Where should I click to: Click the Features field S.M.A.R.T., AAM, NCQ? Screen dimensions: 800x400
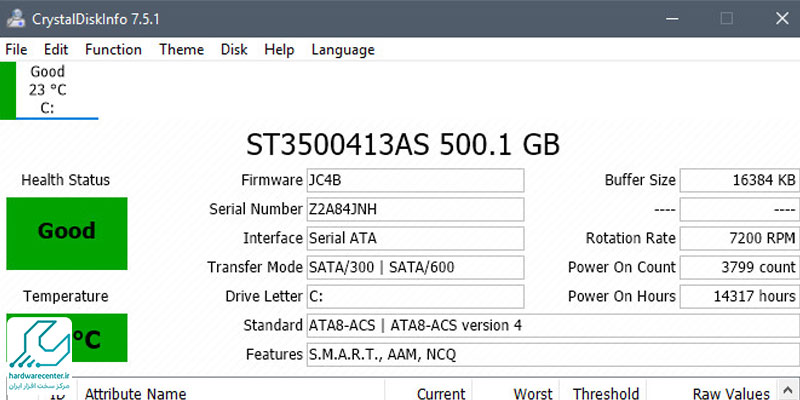pos(553,355)
